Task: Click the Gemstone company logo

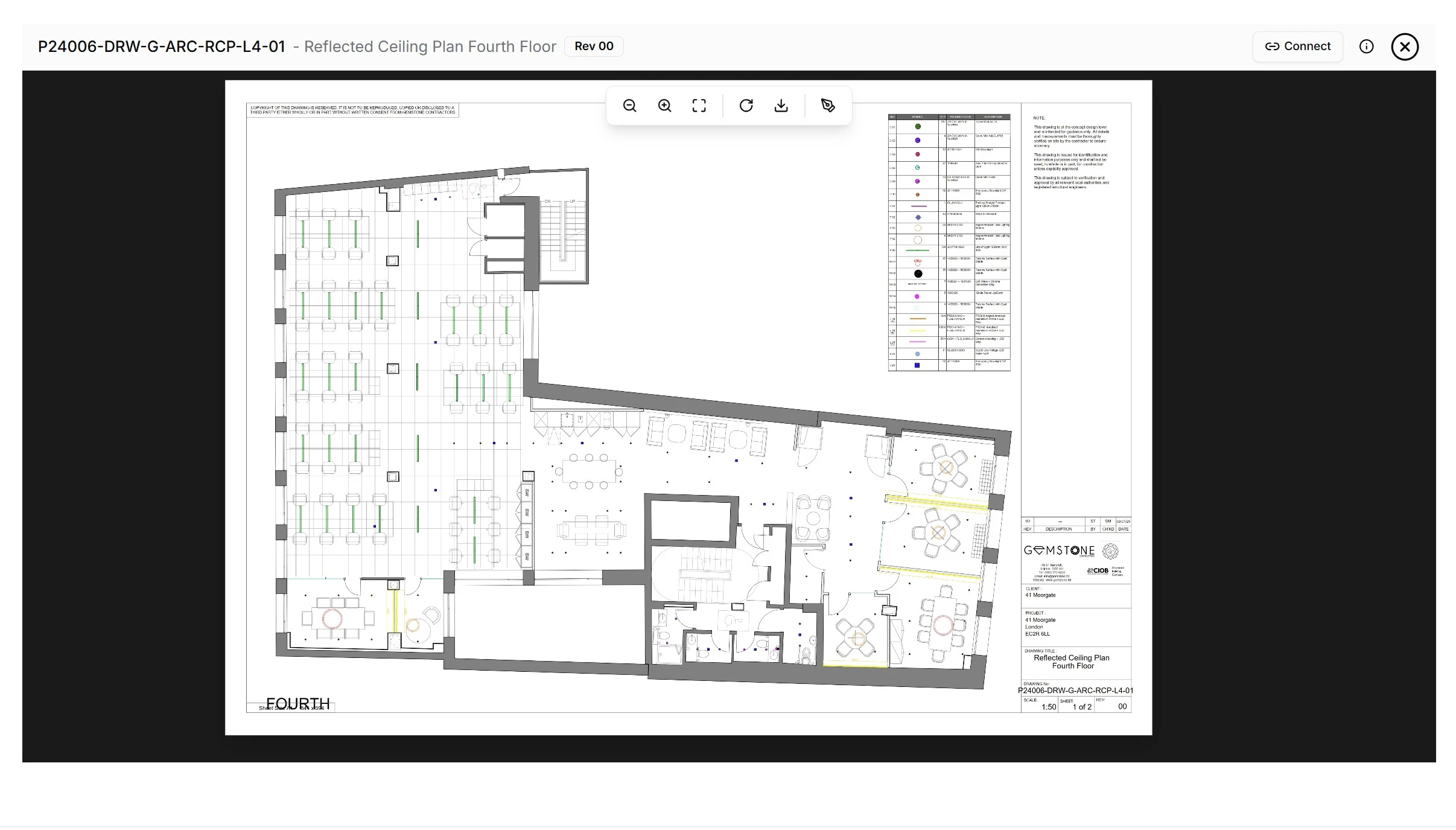Action: 1058,551
